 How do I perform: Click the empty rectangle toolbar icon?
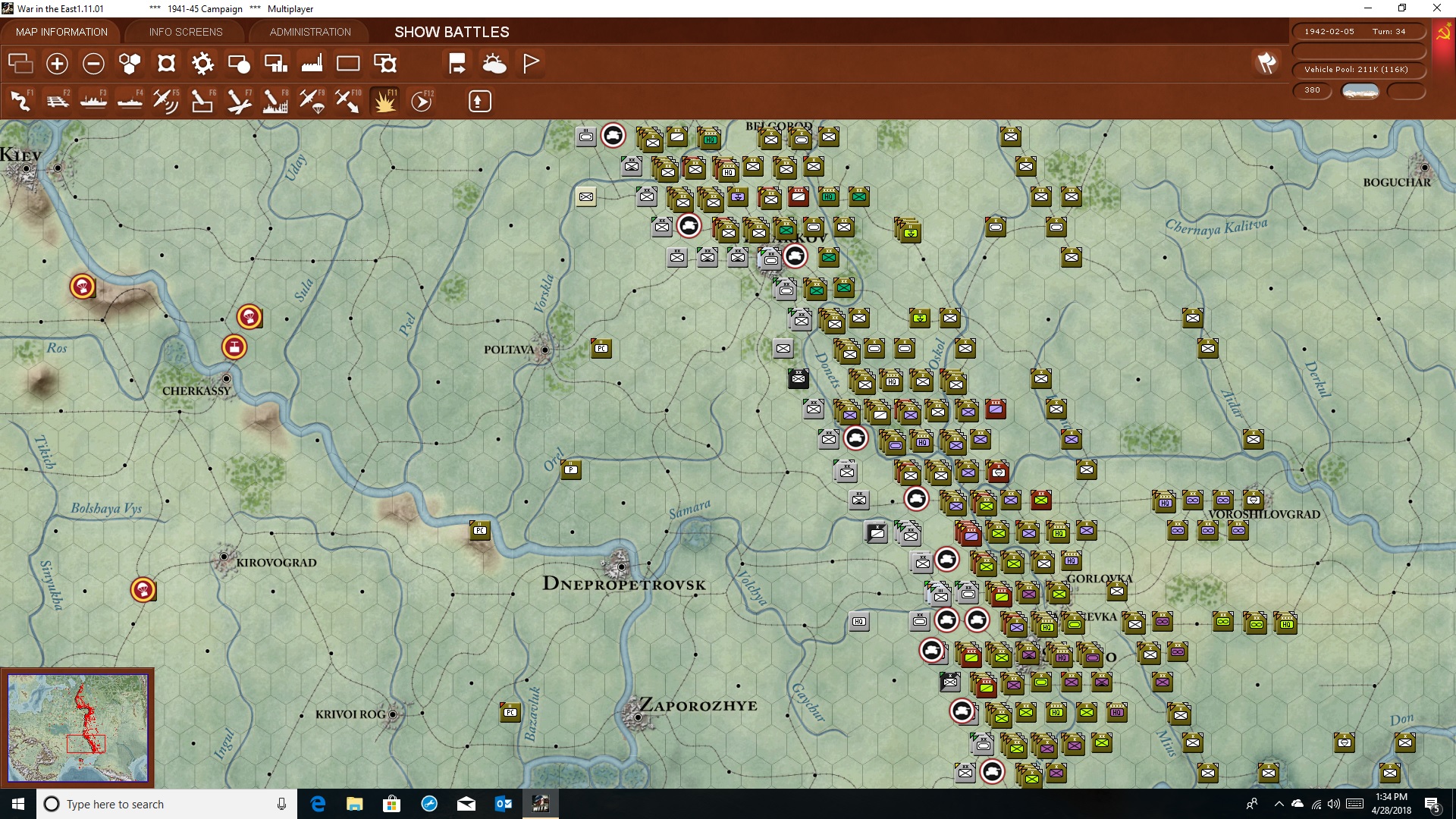tap(348, 64)
